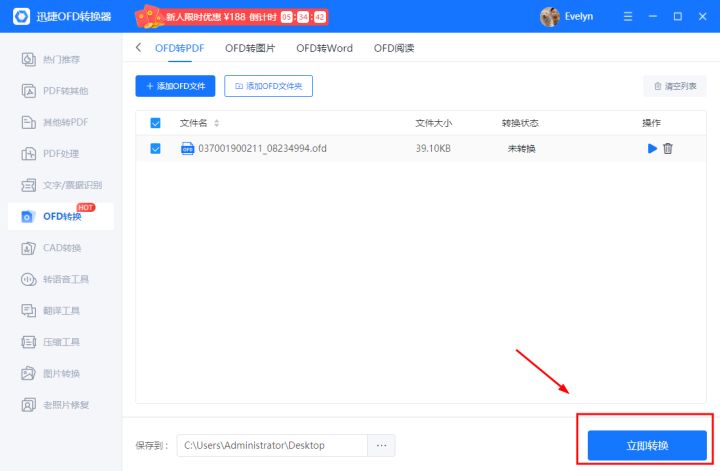This screenshot has height=471, width=720.
Task: Click the 未转换 status text
Action: pyautogui.click(x=521, y=148)
